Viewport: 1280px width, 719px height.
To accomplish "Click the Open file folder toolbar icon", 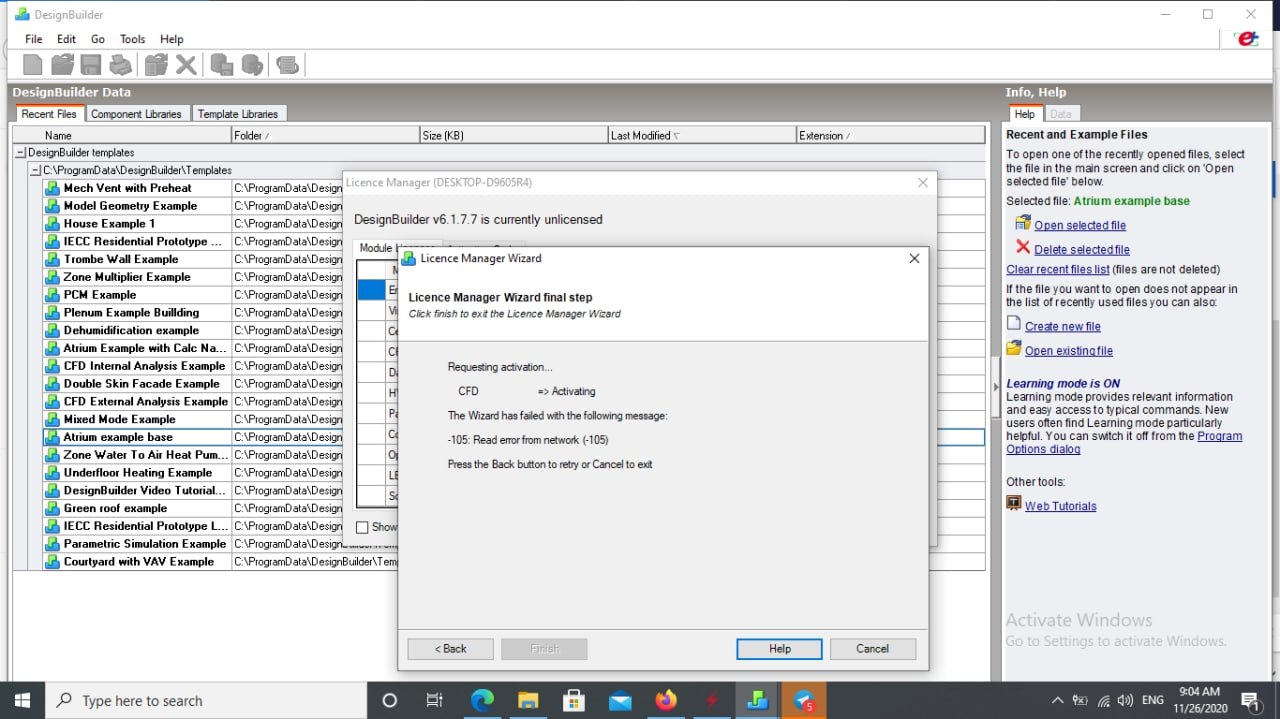I will click(x=63, y=65).
